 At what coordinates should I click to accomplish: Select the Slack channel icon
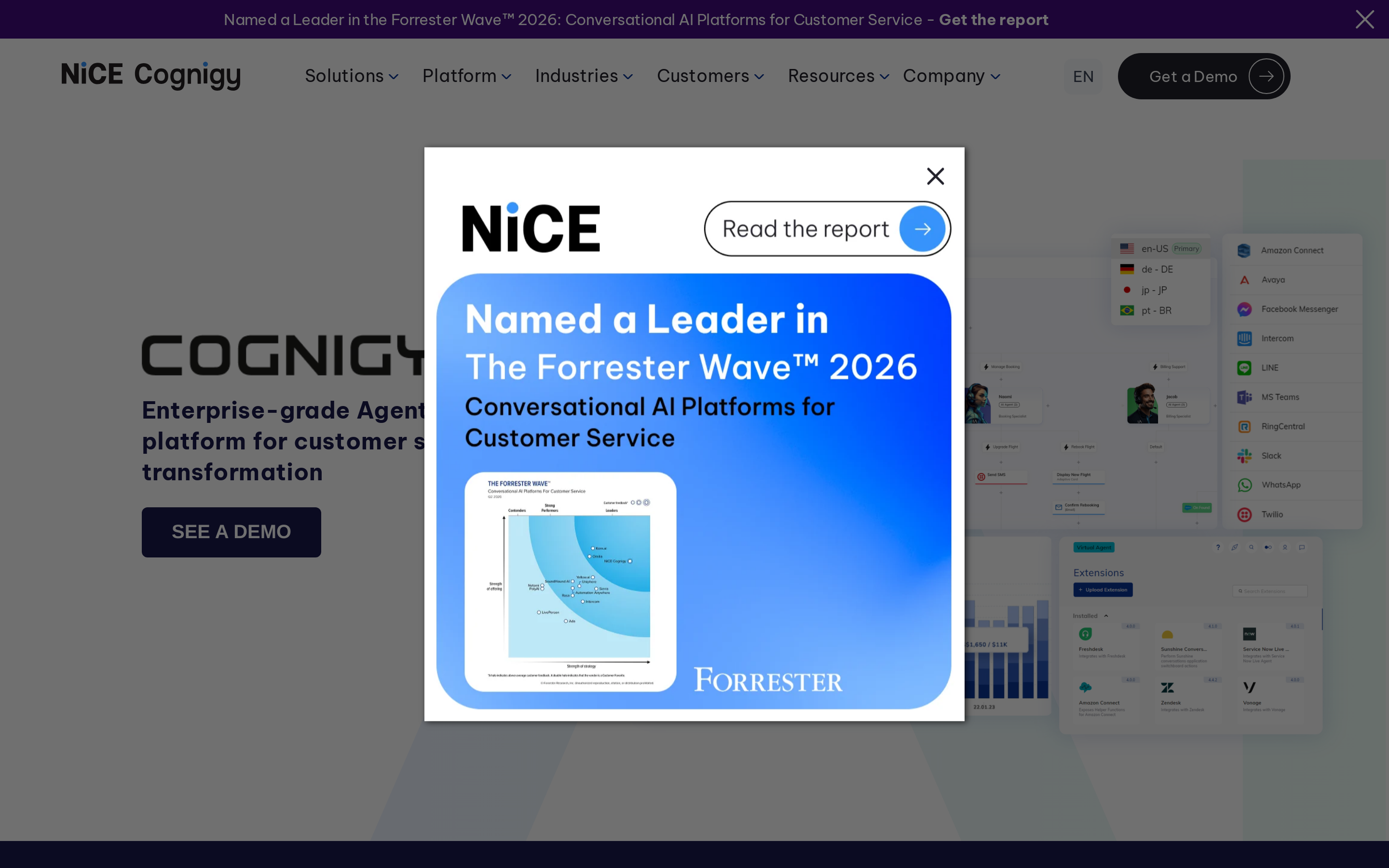point(1244,456)
